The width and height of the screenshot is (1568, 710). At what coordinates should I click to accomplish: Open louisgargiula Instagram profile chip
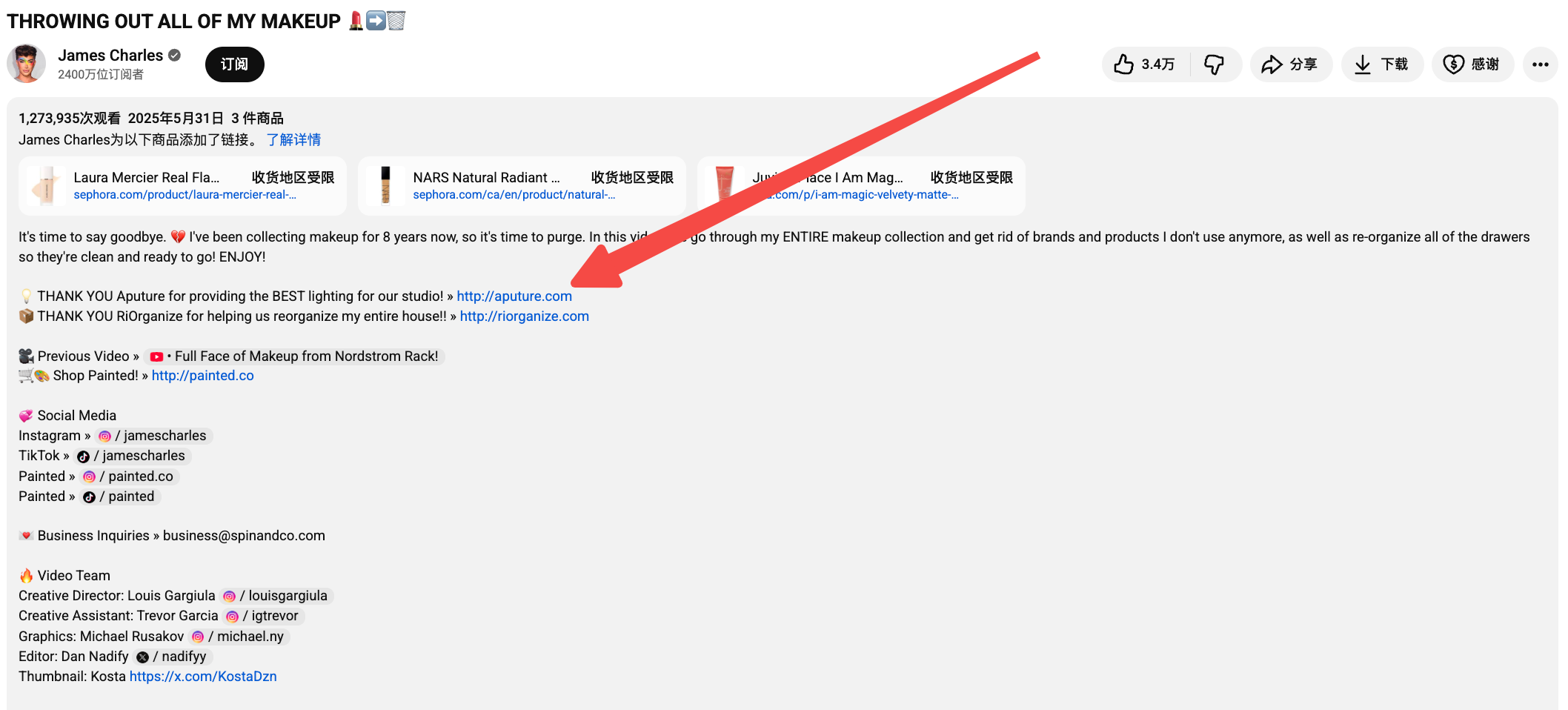277,596
